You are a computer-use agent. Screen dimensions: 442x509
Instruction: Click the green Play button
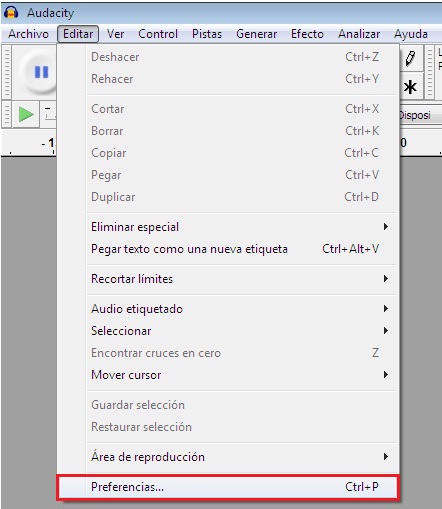pos(26,114)
